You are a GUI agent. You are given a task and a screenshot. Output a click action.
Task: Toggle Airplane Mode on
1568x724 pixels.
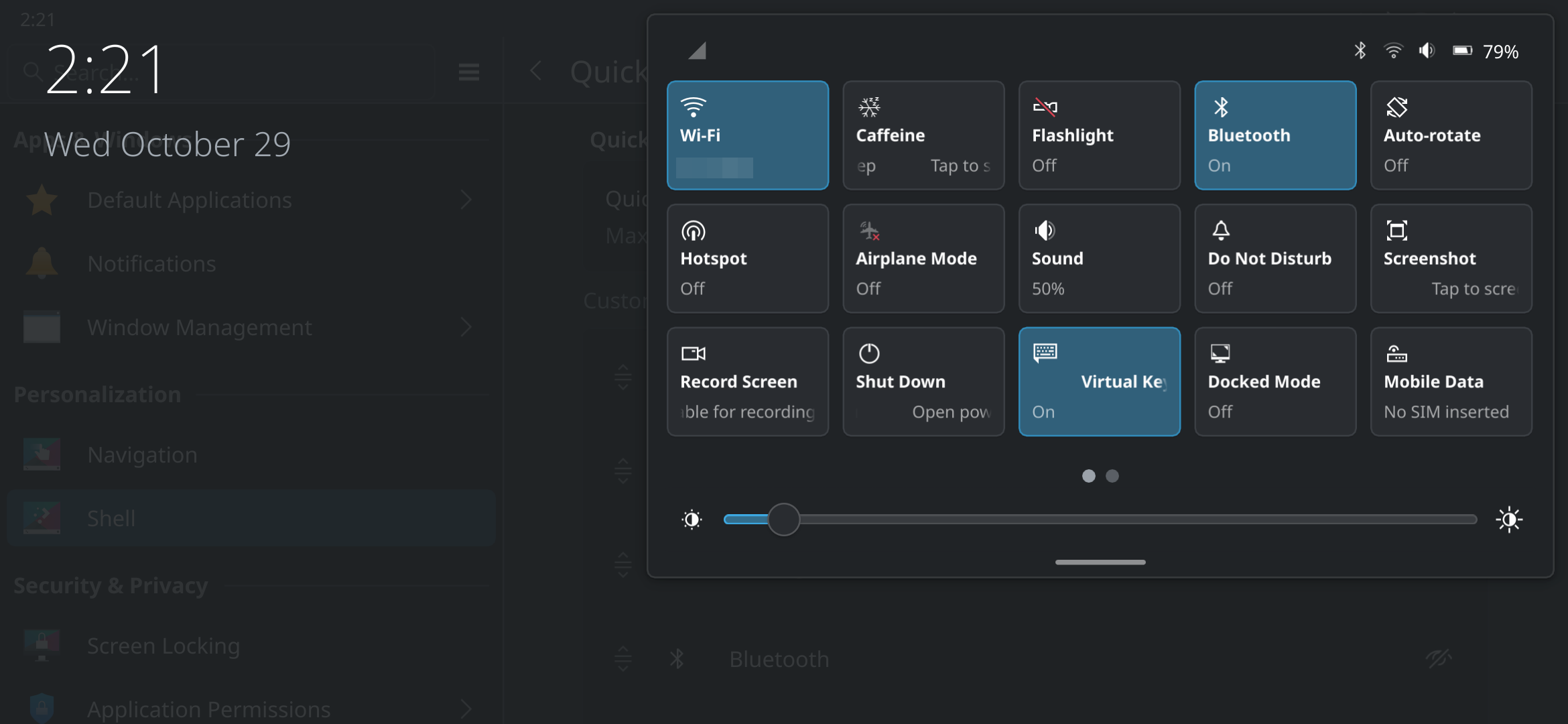click(x=923, y=258)
